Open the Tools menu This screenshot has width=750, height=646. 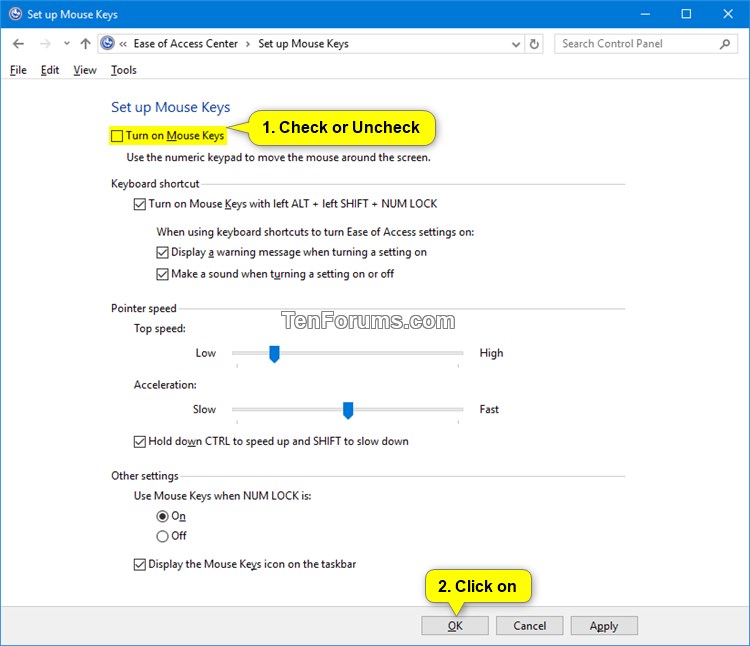pyautogui.click(x=124, y=70)
